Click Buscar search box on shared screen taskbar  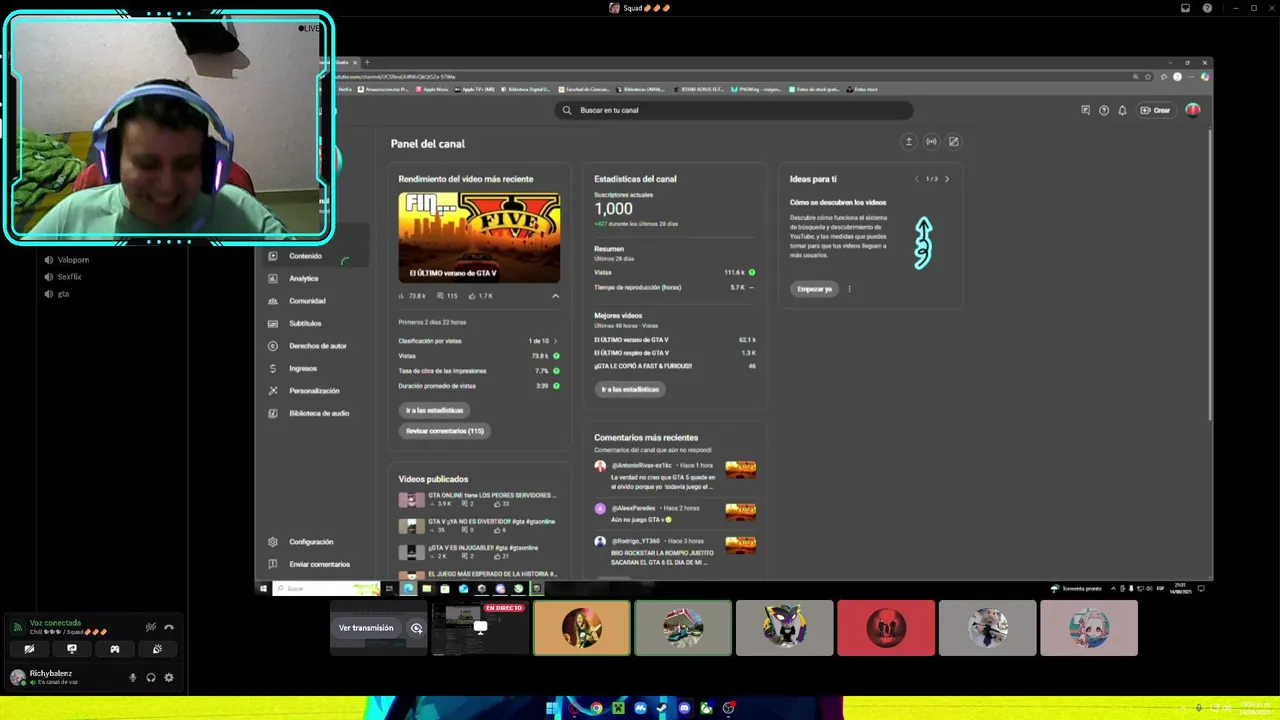pos(326,589)
